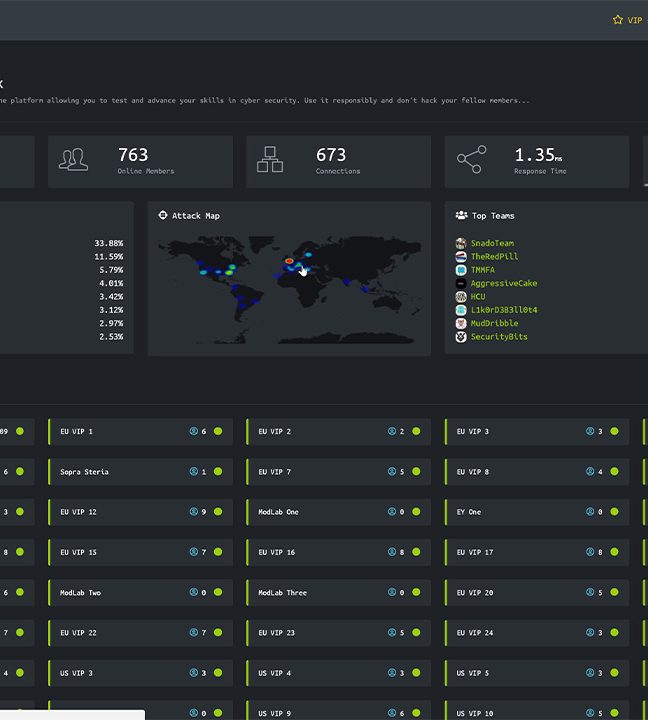Click the user icon on EU VIP 2
The image size is (648, 720).
[392, 431]
